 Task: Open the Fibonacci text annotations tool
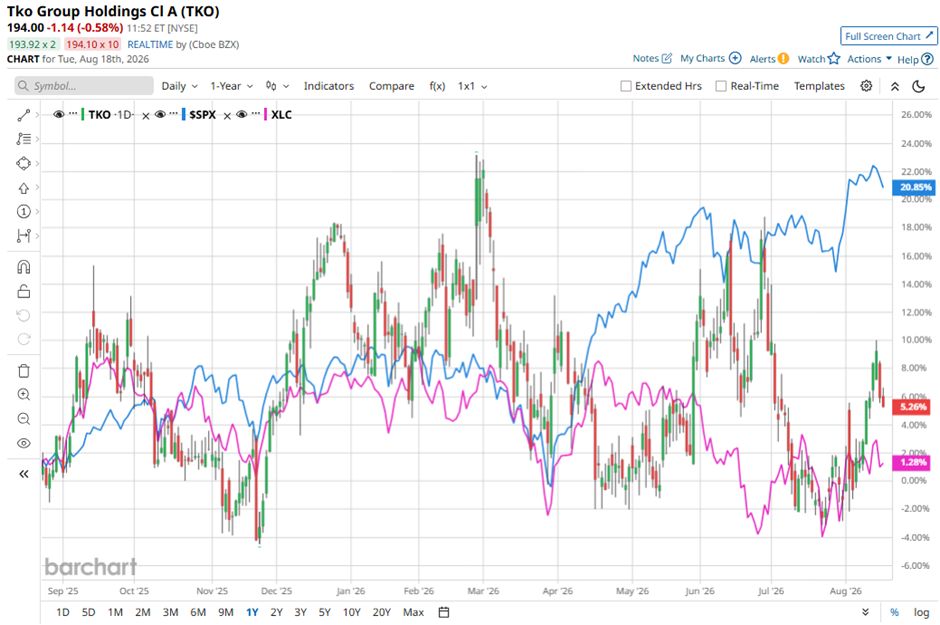point(23,139)
